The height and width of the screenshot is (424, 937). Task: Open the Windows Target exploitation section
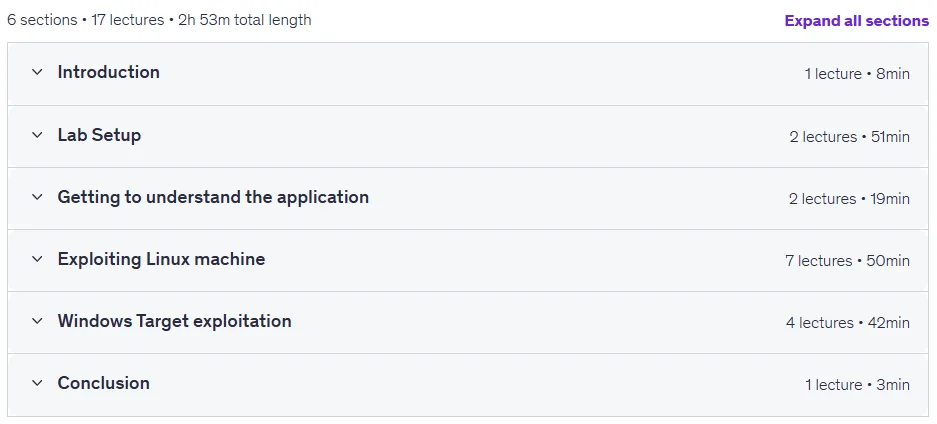click(174, 321)
